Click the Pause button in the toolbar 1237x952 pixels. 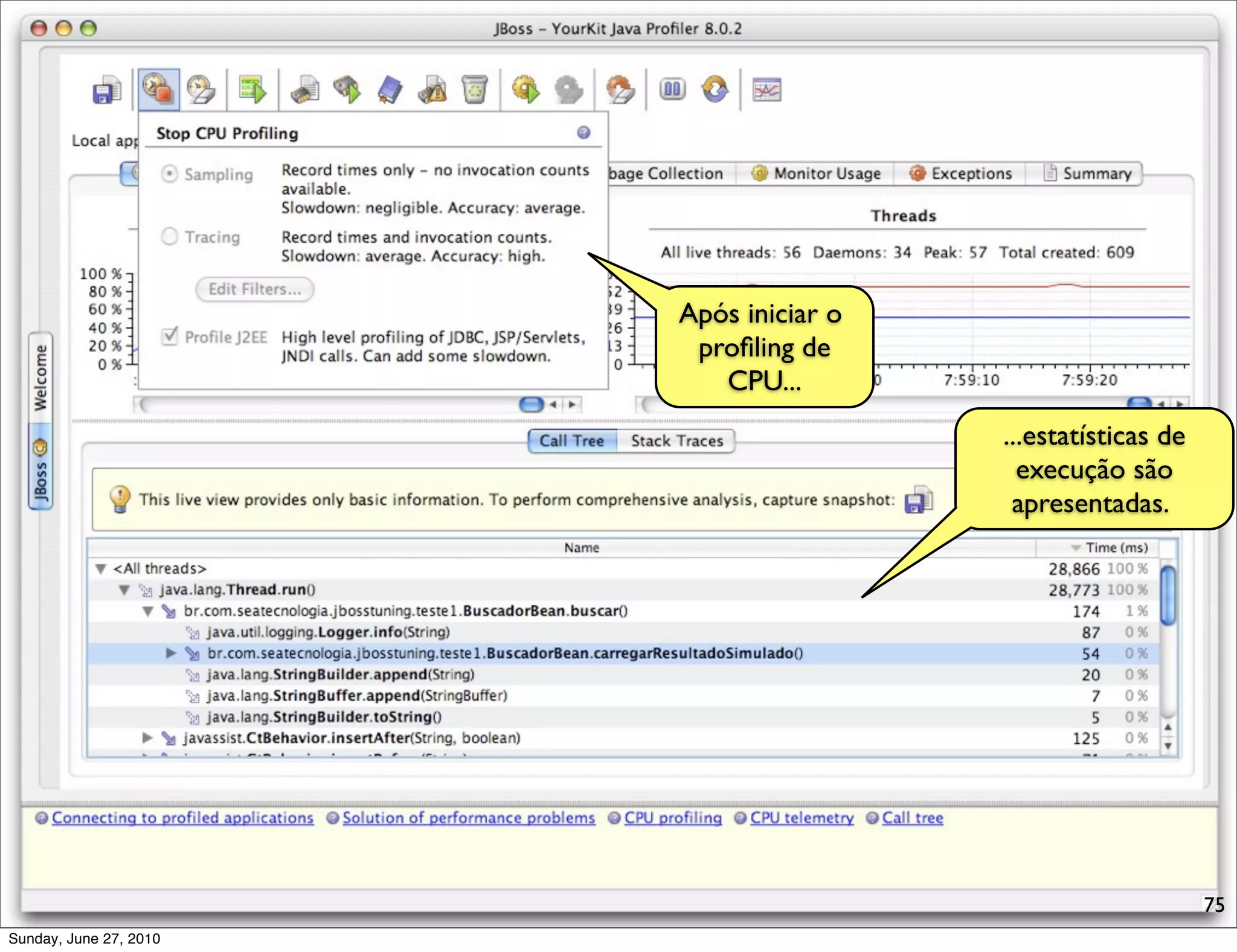pyautogui.click(x=672, y=90)
